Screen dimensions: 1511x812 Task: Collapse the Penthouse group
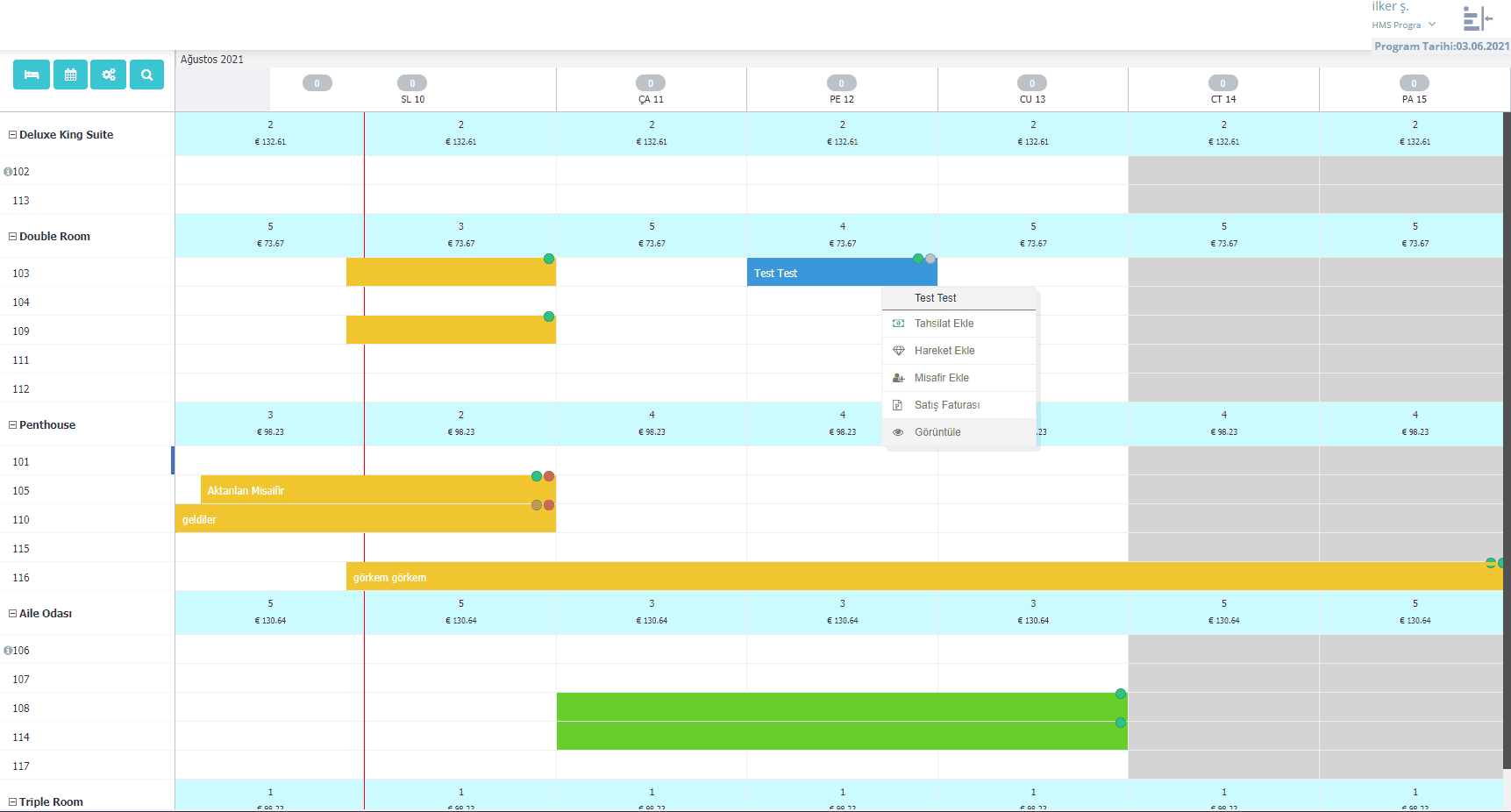click(x=13, y=425)
